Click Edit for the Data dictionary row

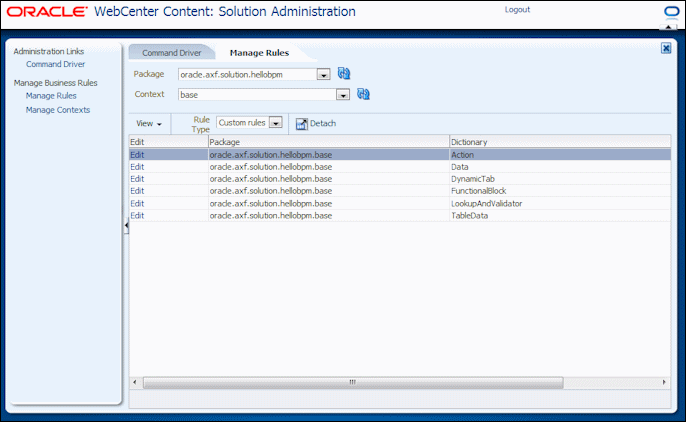137,167
